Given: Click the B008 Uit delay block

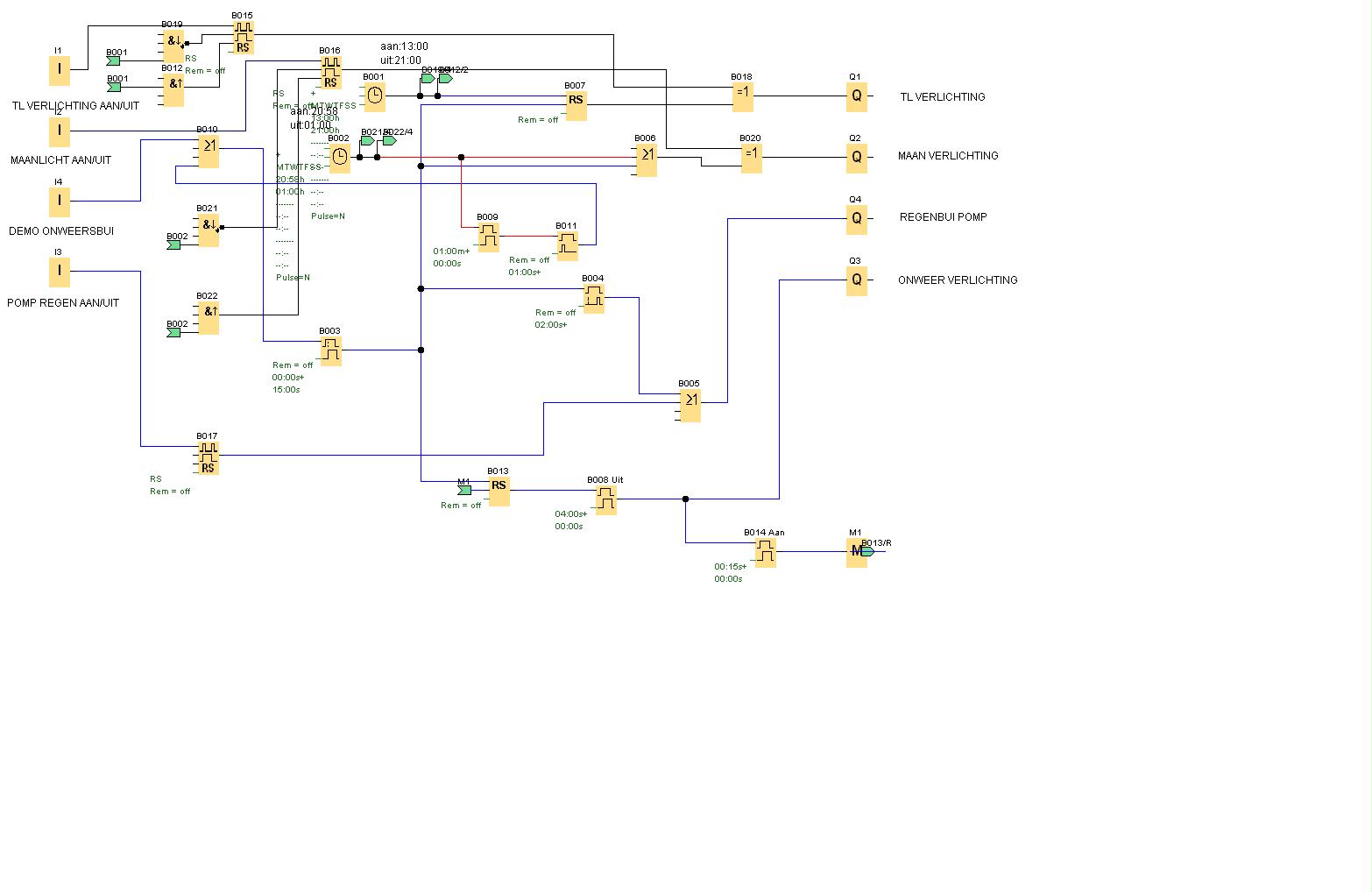Looking at the screenshot, I should point(605,499).
